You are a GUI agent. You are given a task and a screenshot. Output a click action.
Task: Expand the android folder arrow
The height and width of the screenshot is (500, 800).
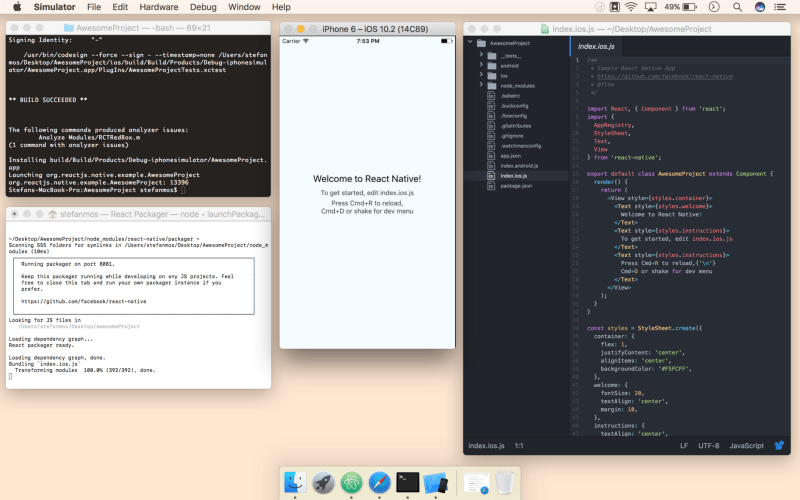click(x=481, y=65)
